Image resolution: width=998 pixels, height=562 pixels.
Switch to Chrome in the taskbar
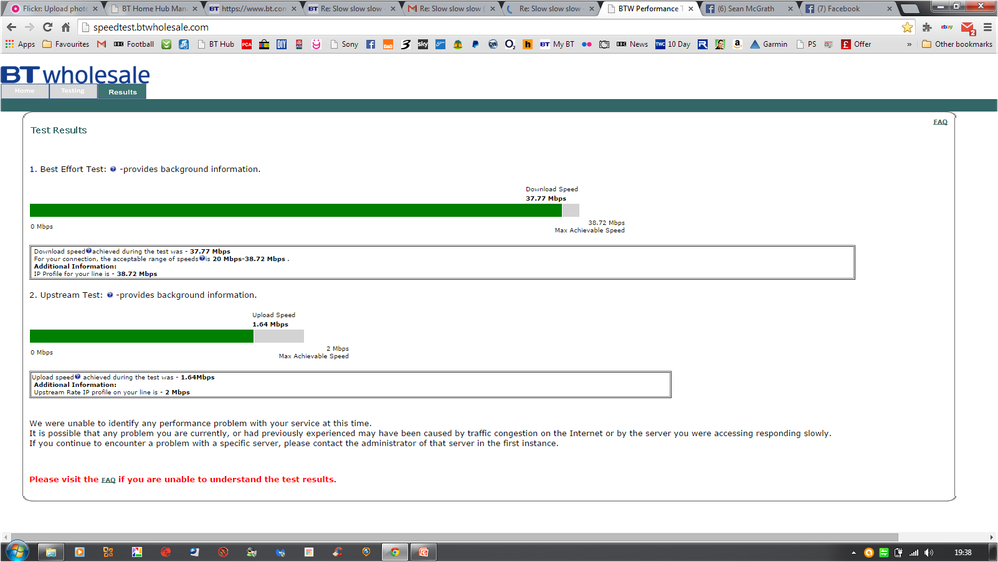point(395,552)
